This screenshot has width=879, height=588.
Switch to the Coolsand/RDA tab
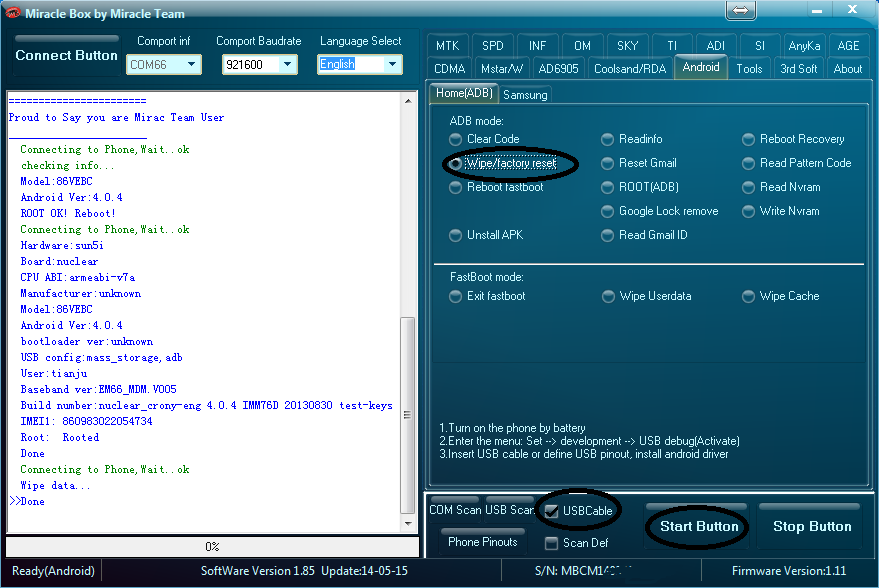pyautogui.click(x=630, y=68)
